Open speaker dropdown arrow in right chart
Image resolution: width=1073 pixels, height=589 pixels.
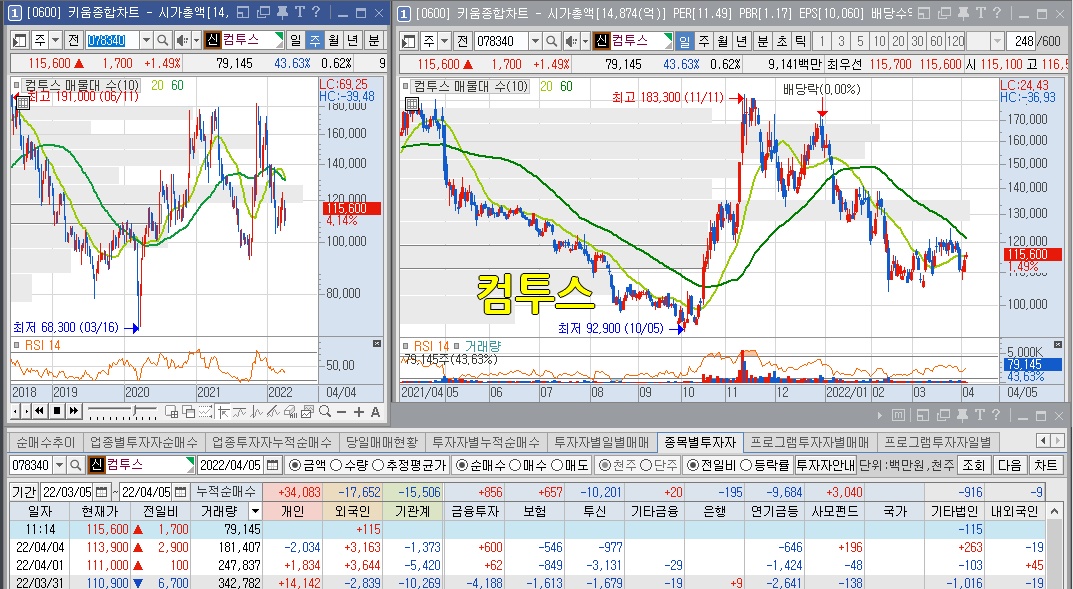coord(585,41)
